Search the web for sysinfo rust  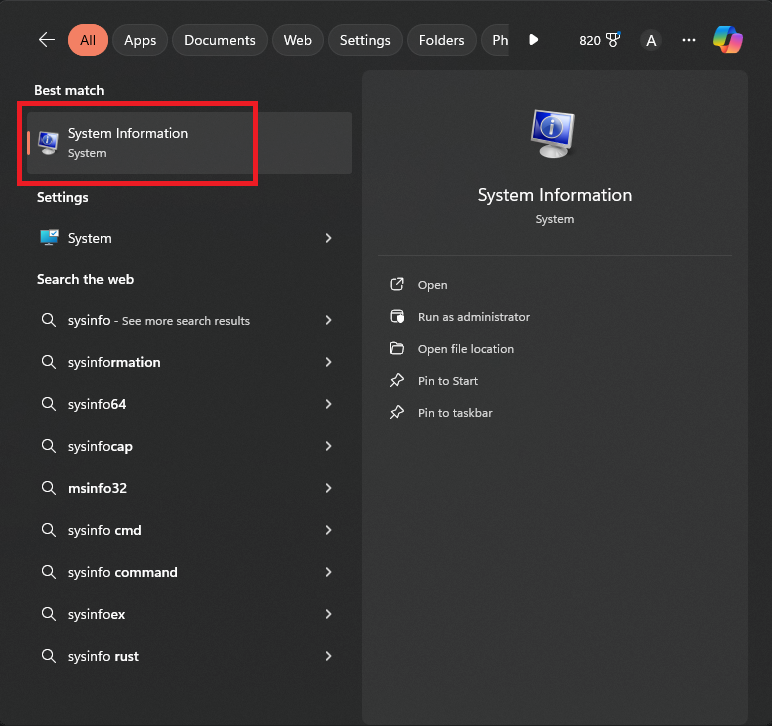point(103,656)
